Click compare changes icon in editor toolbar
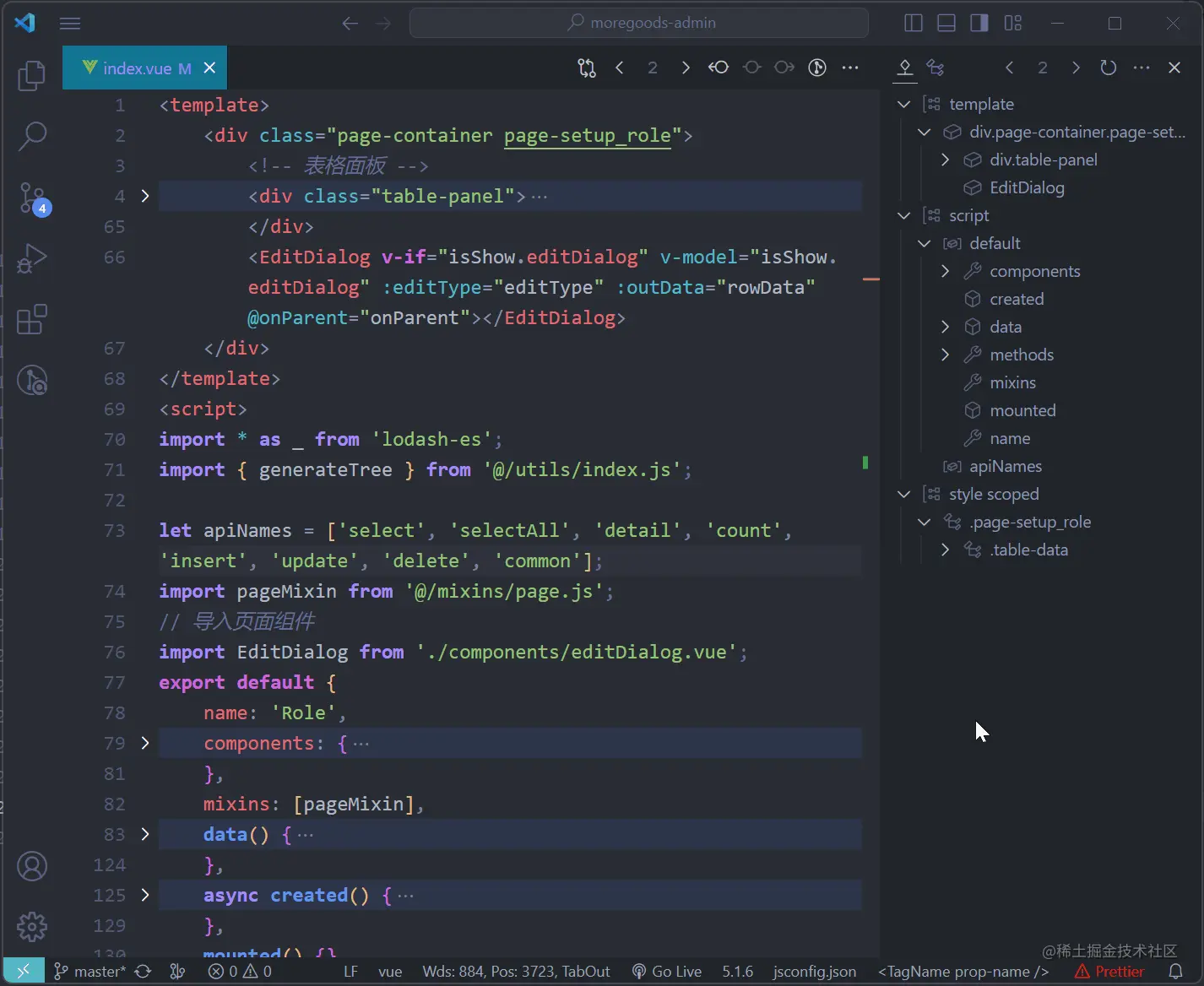Viewport: 1204px width, 986px height. tap(587, 68)
